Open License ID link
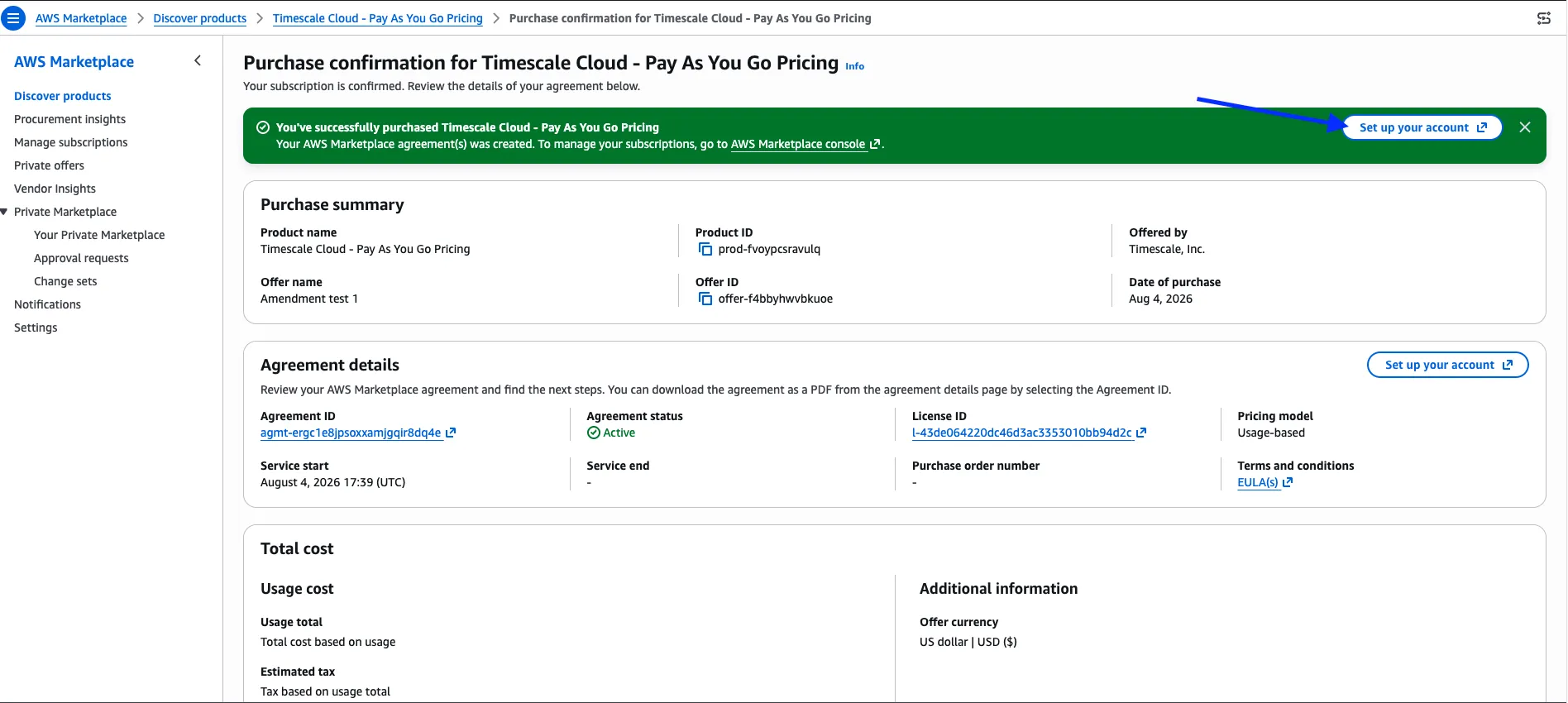The height and width of the screenshot is (703, 1568). tap(1029, 433)
